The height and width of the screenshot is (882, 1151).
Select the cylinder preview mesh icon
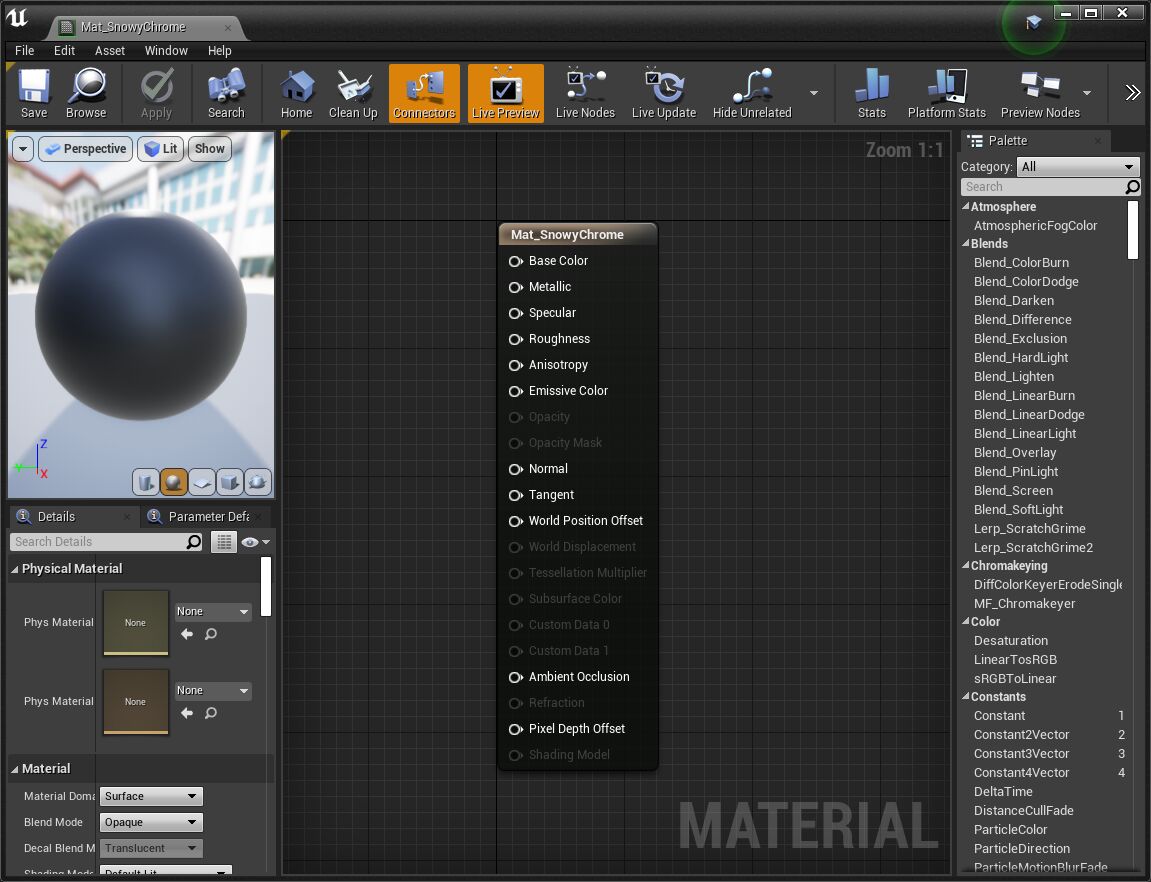click(x=146, y=483)
